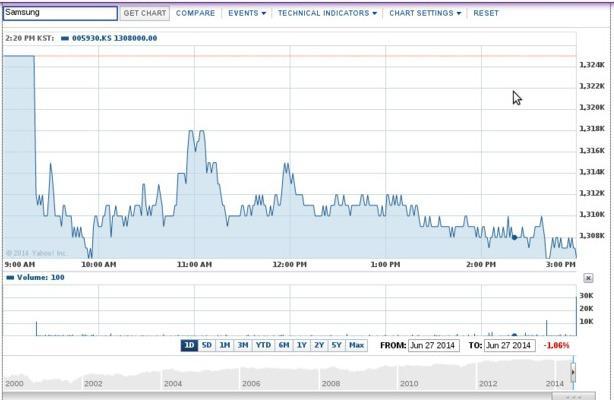
Task: Click the -1.06% change value
Action: pos(556,345)
